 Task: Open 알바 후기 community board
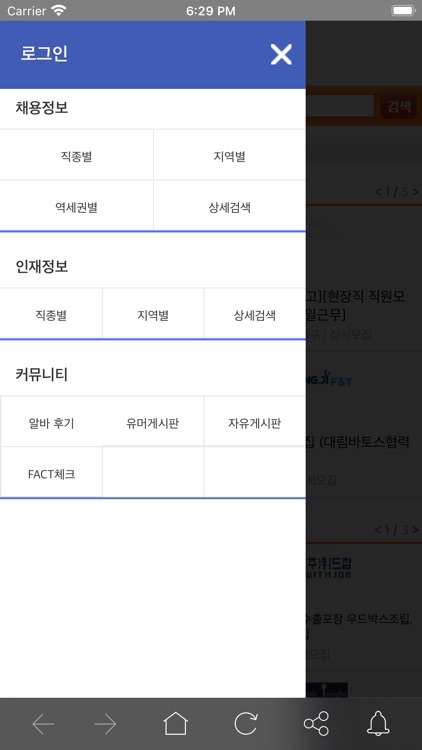(51, 423)
